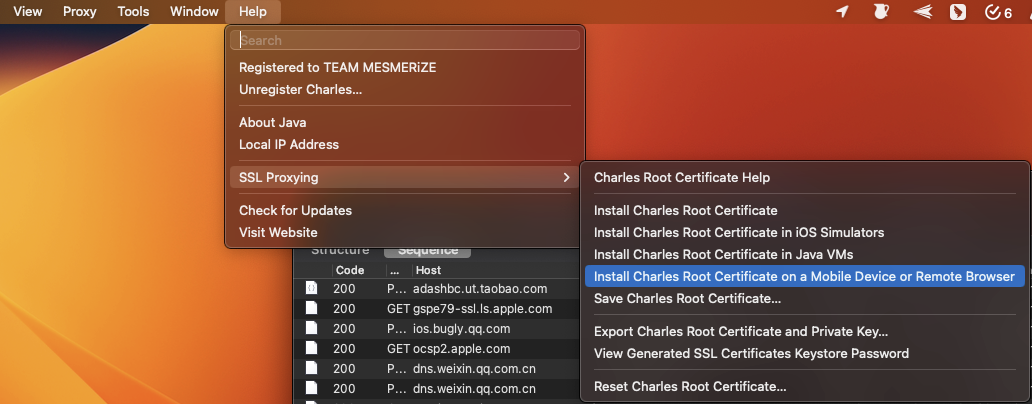
Task: Open the Charles jug icon in menu bar
Action: click(x=880, y=12)
